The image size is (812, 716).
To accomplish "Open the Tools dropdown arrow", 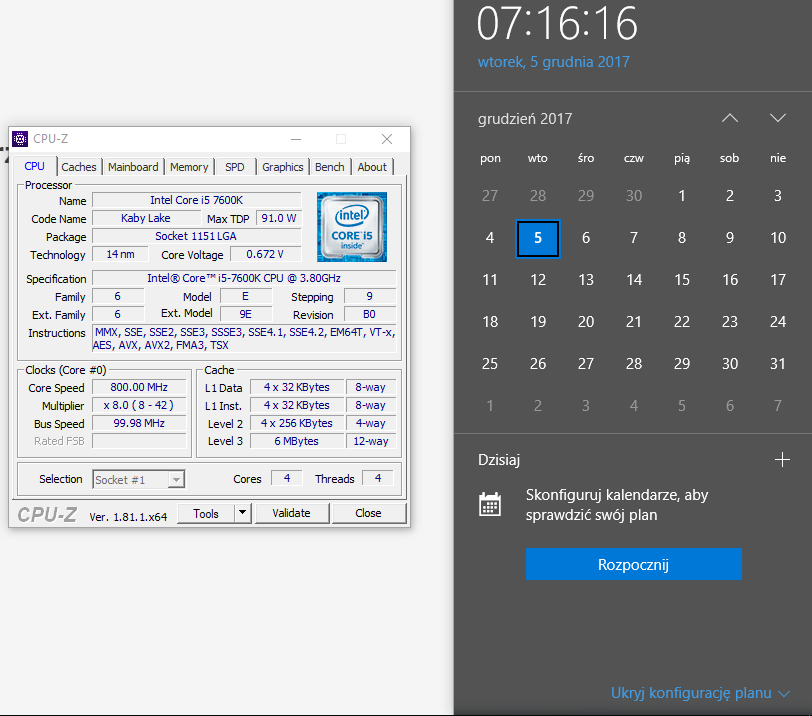I will point(242,513).
